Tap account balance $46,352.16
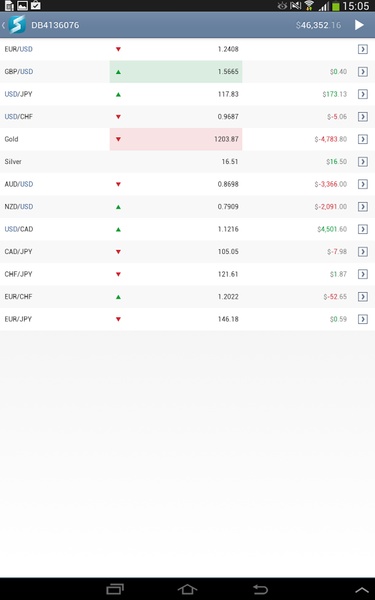375x600 pixels. (318, 25)
